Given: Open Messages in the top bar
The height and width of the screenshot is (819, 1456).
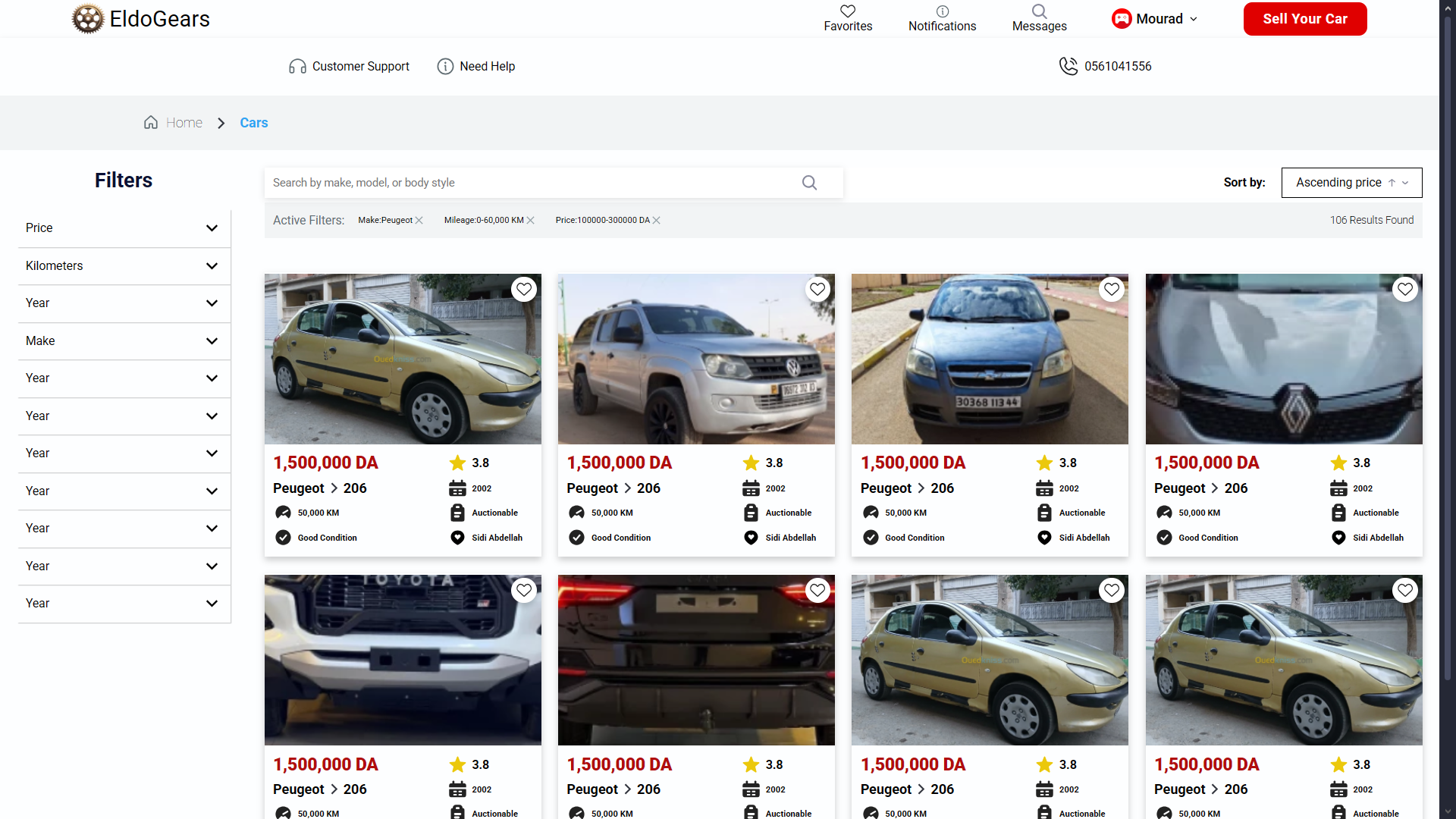Looking at the screenshot, I should (x=1039, y=19).
